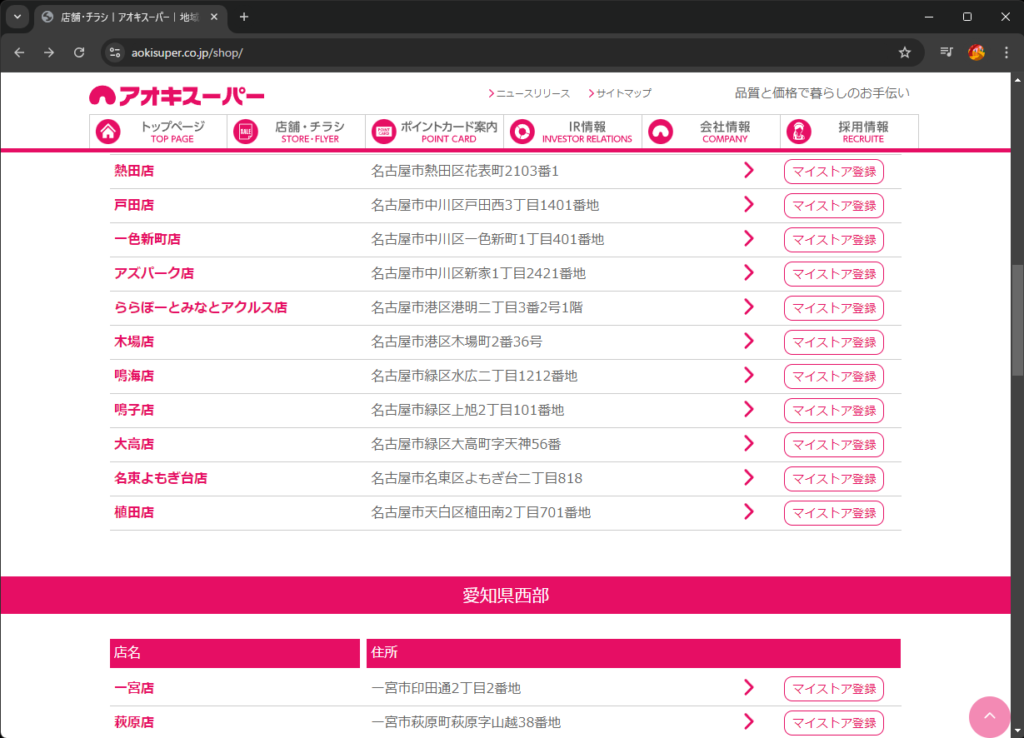Open the site information icon in address bar
This screenshot has height=738, width=1024.
pos(115,52)
